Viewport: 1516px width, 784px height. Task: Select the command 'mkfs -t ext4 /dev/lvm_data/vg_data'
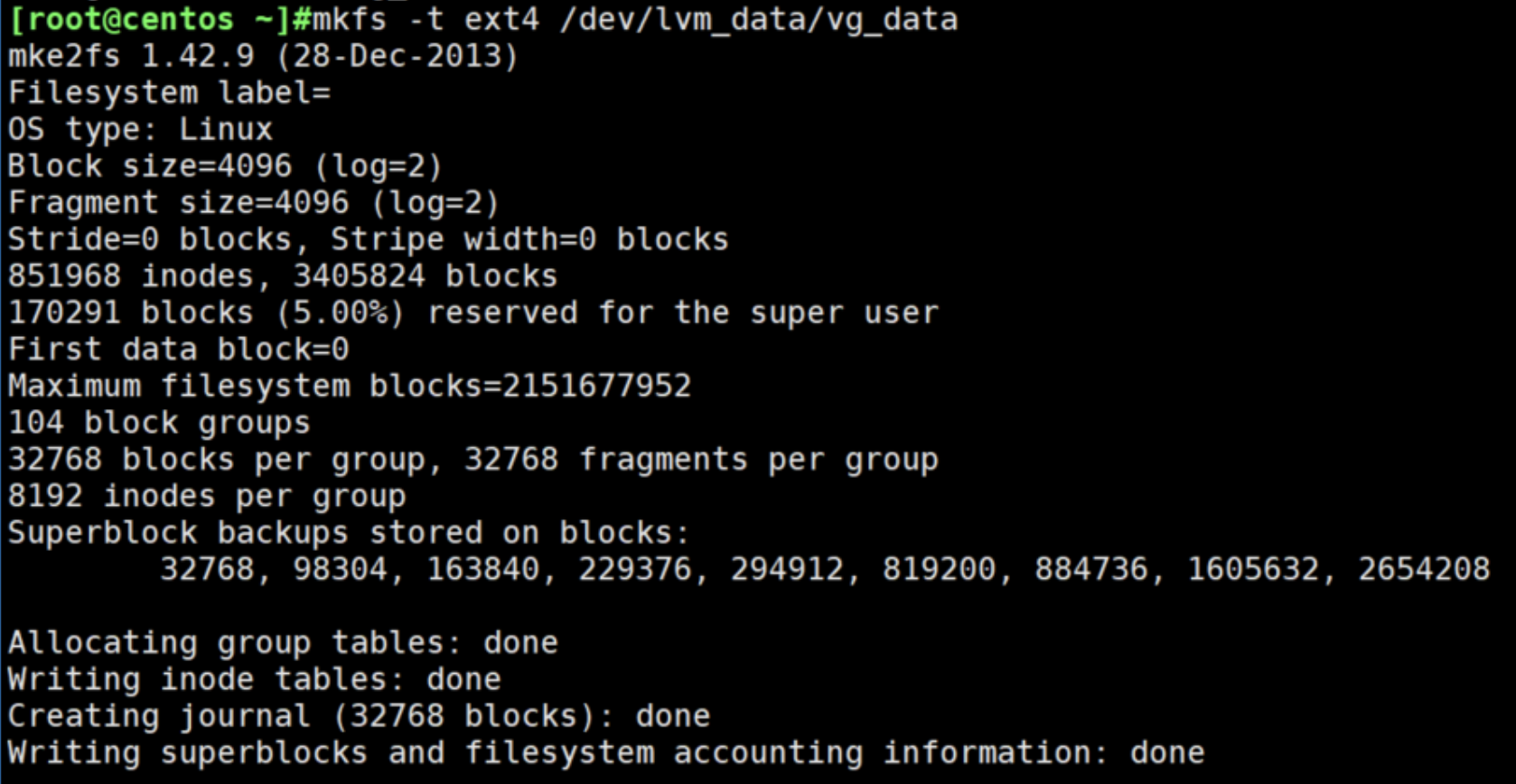(x=635, y=19)
